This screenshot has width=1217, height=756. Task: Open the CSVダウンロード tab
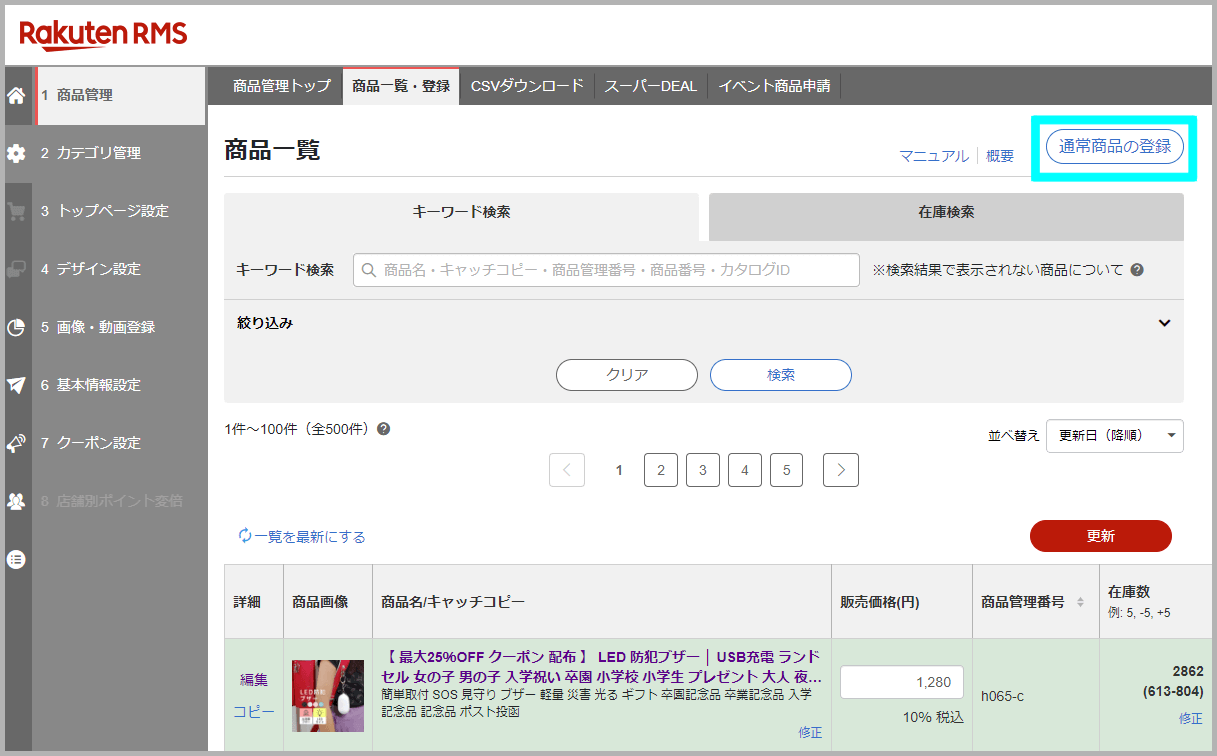(527, 86)
